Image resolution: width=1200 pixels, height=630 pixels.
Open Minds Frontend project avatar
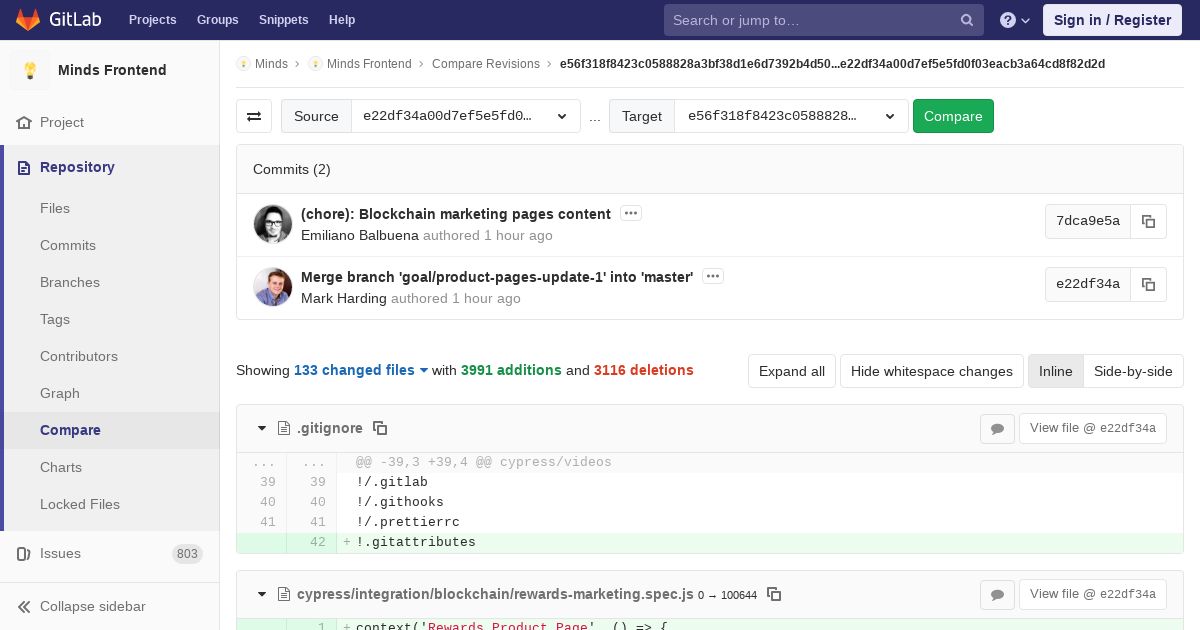(x=30, y=70)
